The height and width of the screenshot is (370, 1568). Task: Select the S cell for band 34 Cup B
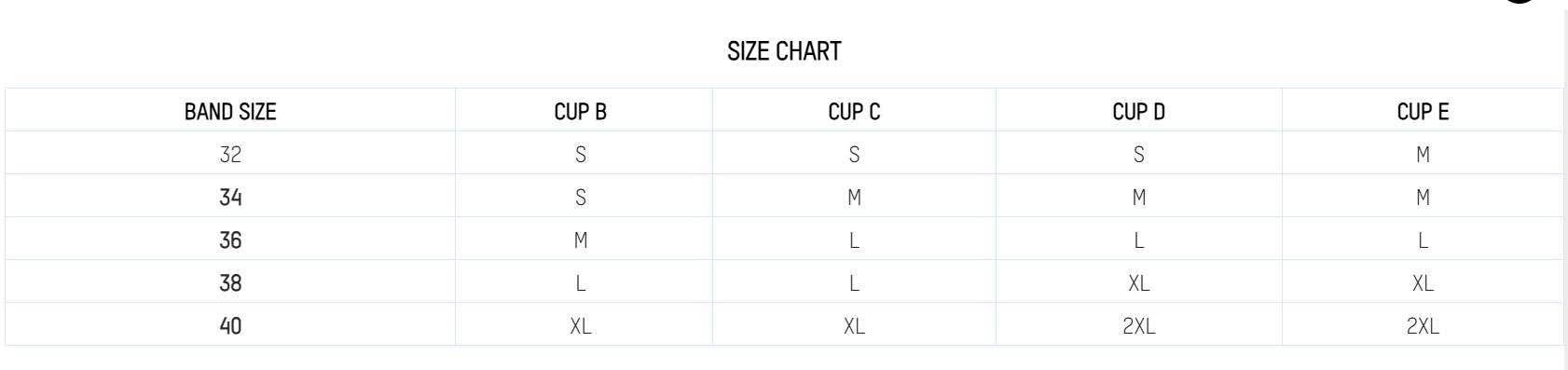coord(581,197)
